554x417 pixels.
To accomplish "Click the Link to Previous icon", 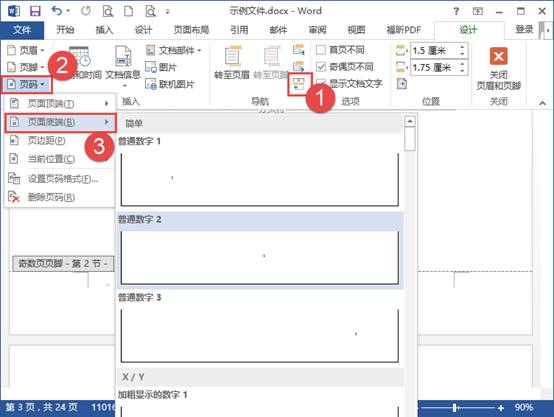I will tap(299, 84).
